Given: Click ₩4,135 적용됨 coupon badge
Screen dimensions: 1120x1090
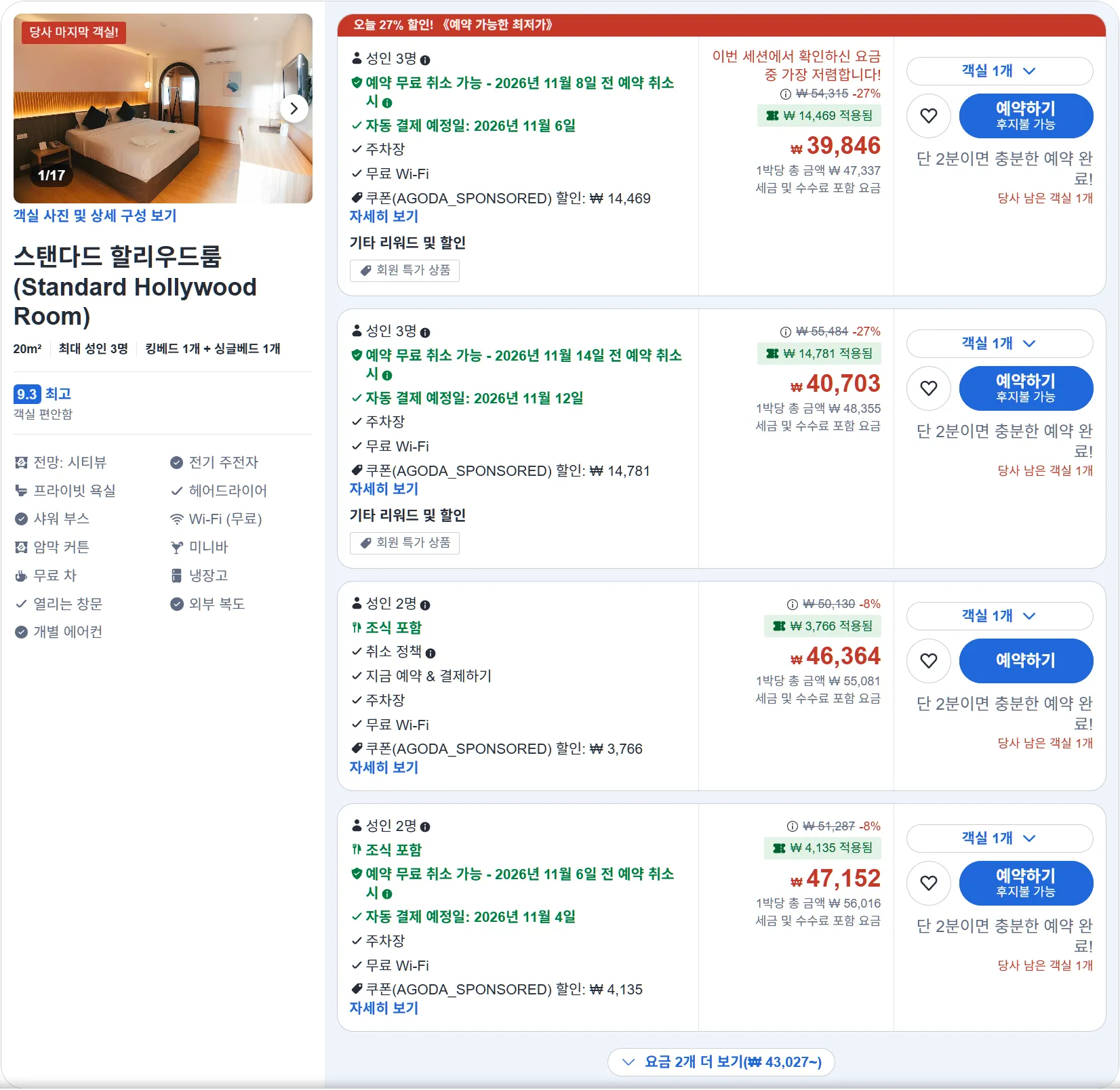Looking at the screenshot, I should pyautogui.click(x=822, y=848).
